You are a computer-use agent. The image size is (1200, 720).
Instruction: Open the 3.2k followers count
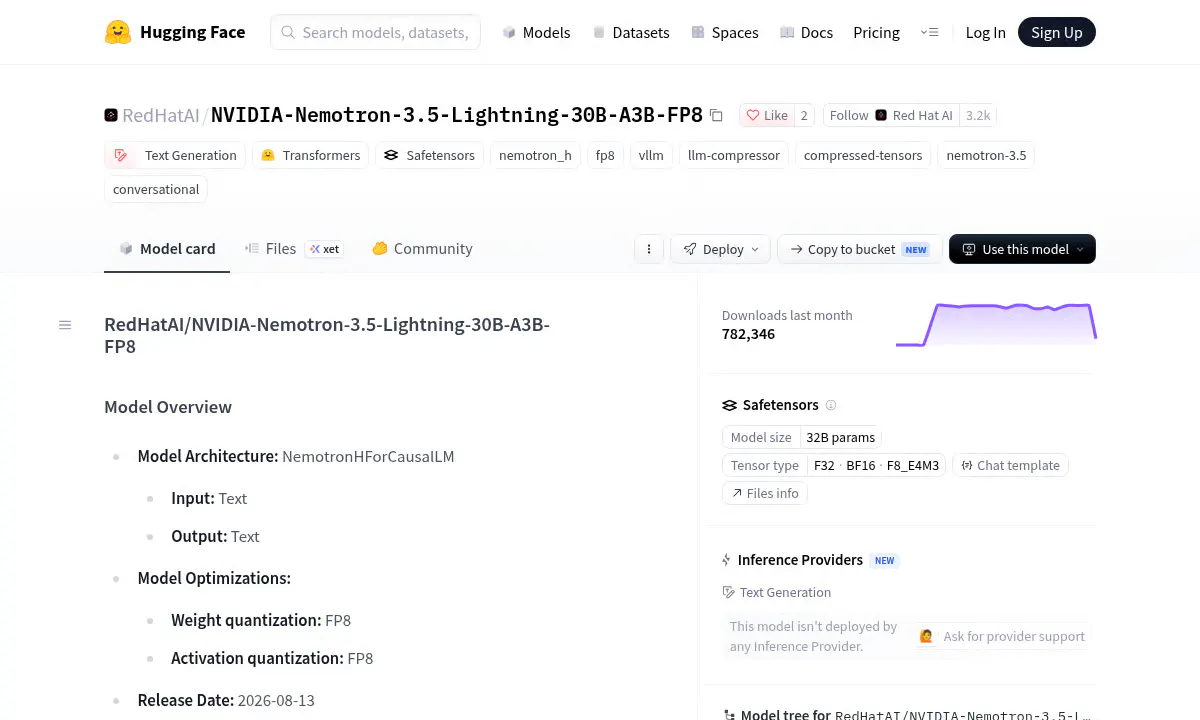pyautogui.click(x=978, y=115)
